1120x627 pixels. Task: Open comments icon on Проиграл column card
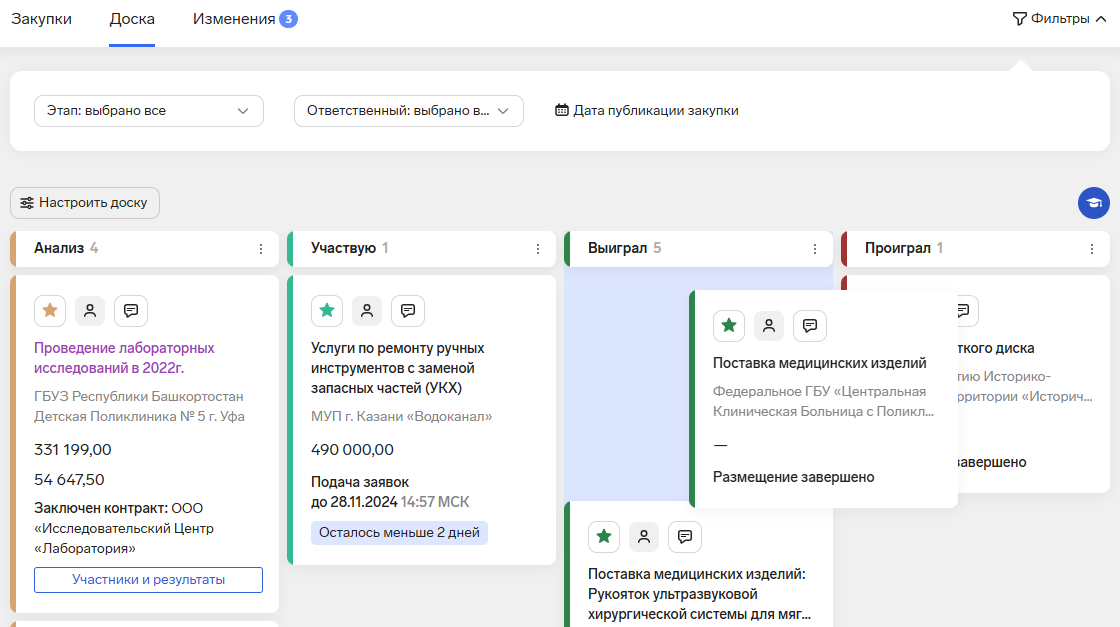[964, 311]
